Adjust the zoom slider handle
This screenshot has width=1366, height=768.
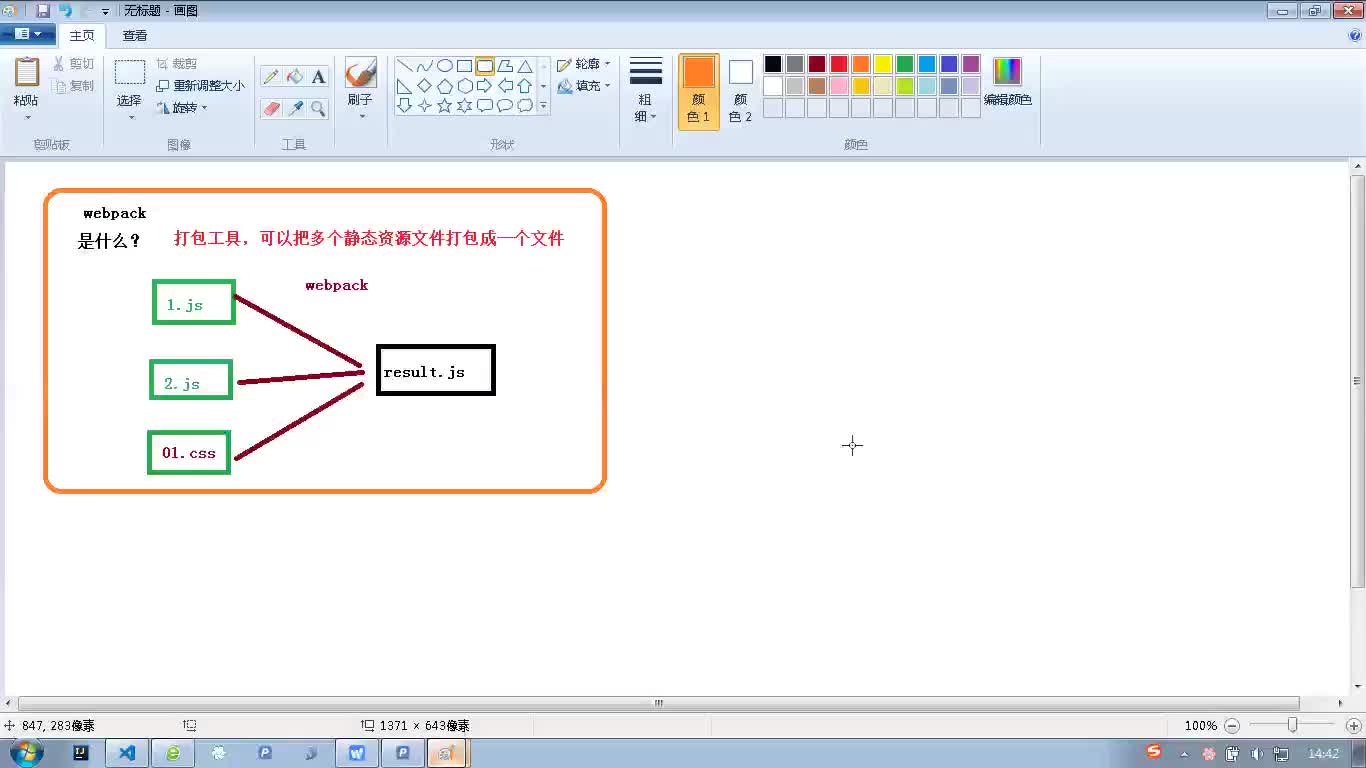click(1292, 725)
